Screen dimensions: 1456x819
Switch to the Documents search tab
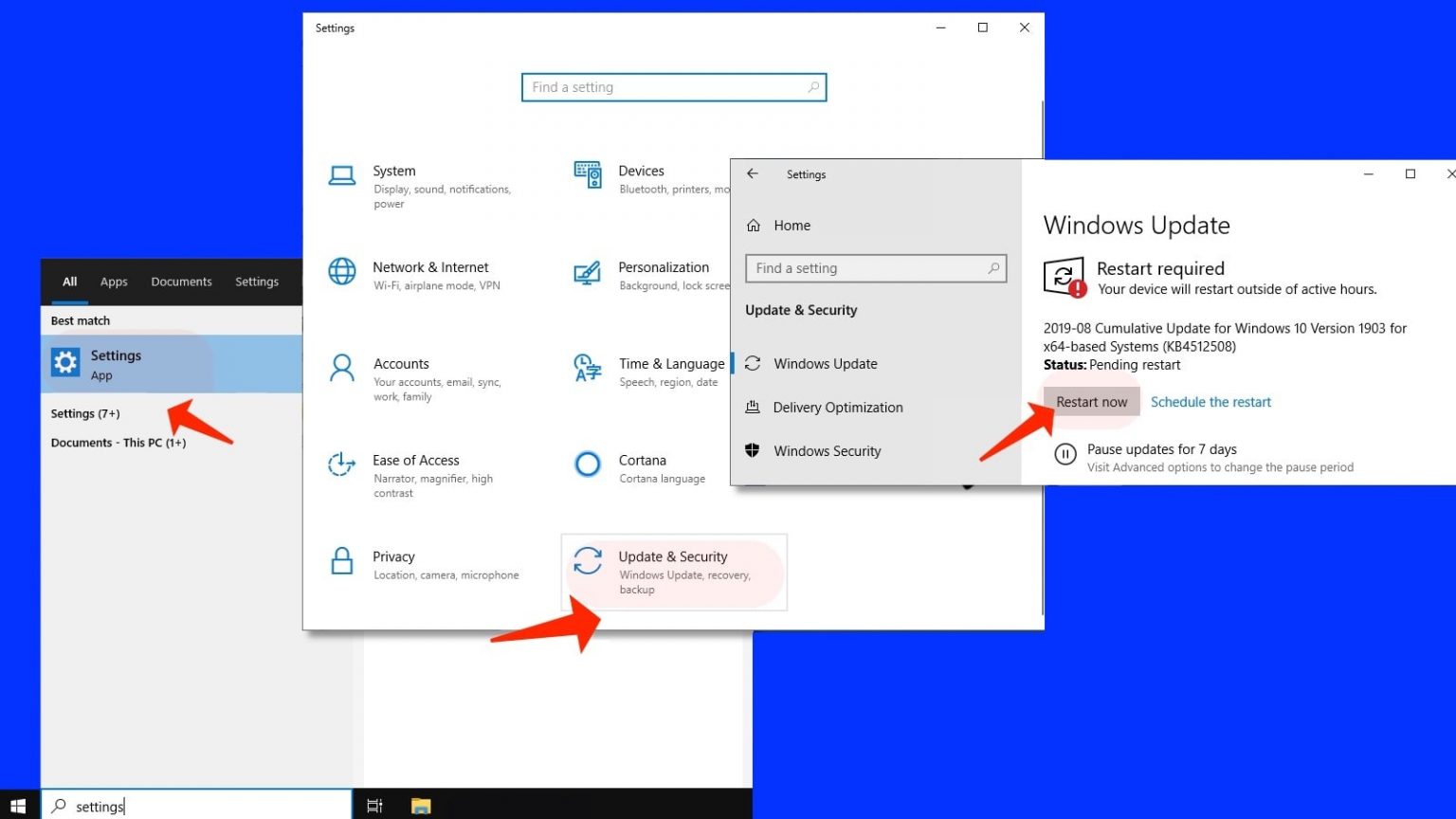point(181,282)
